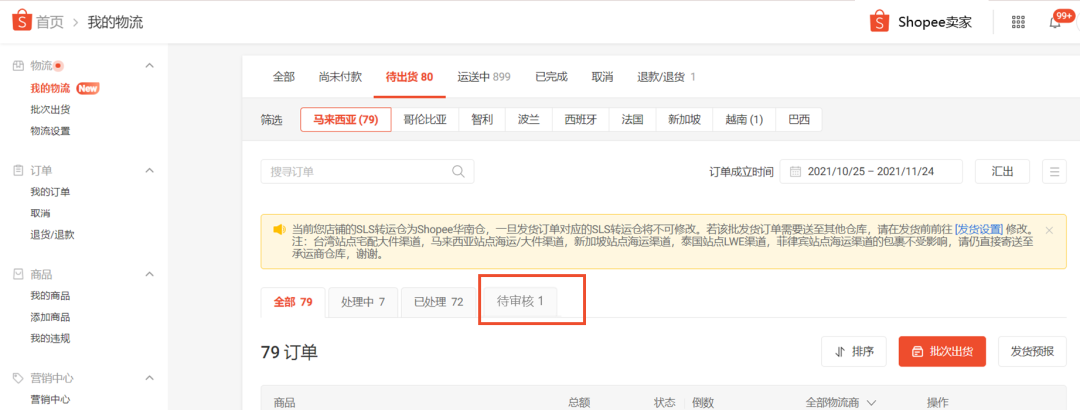Click the calendar icon in date range
Screen dimensions: 1080x410
(x=795, y=171)
